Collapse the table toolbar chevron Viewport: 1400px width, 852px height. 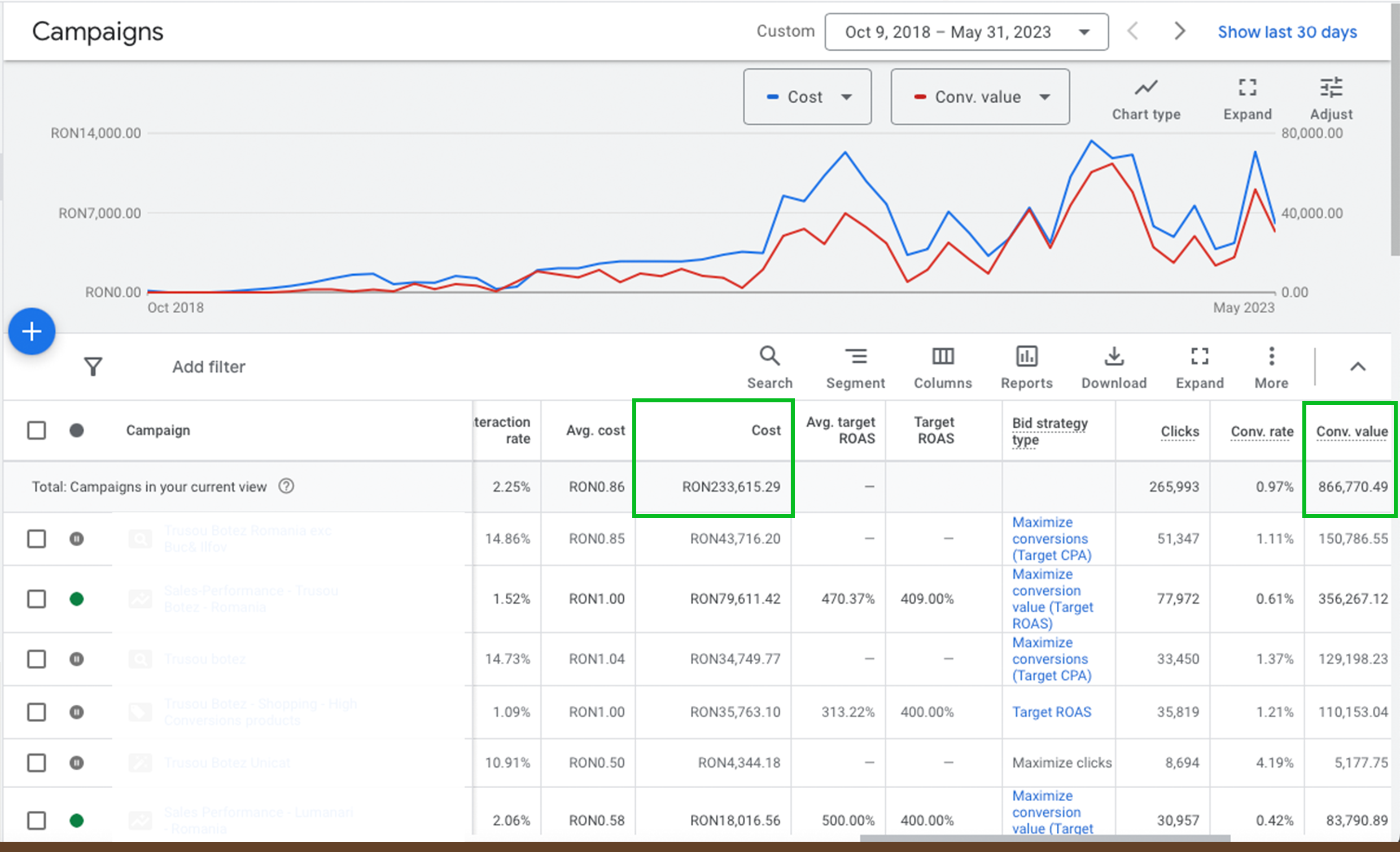1358,366
